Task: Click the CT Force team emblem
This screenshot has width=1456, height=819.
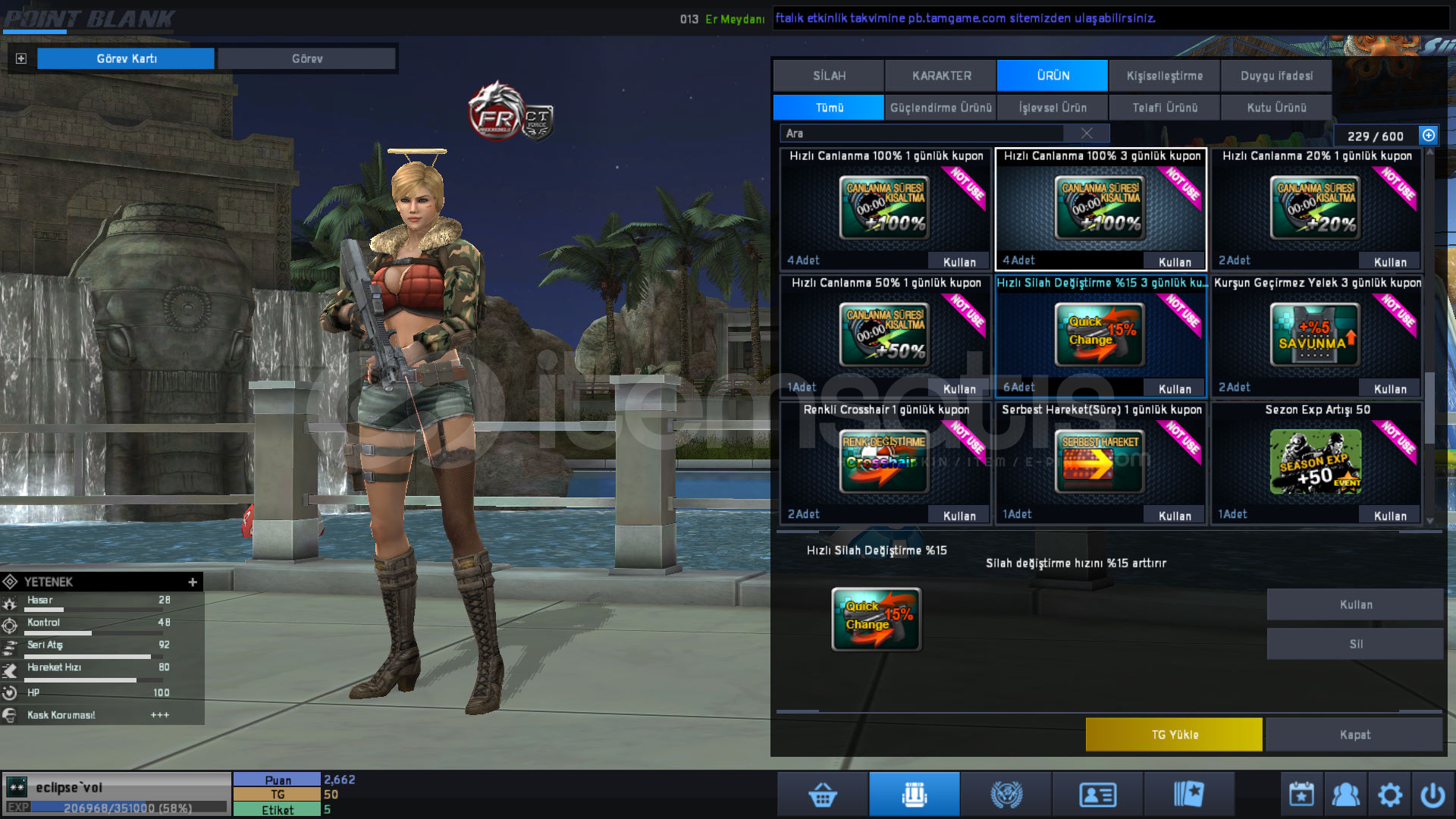Action: click(538, 122)
